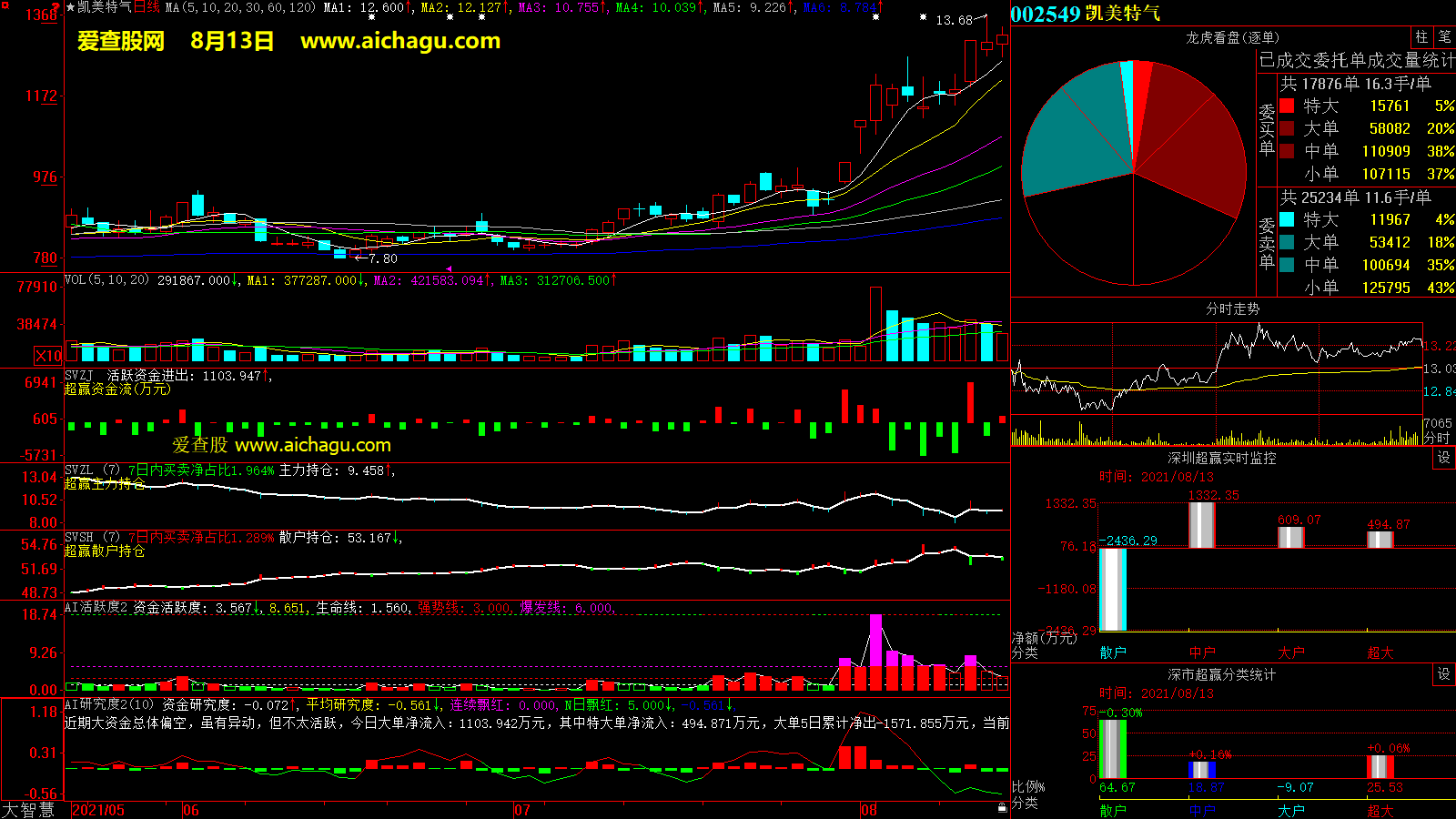1456x819 pixels.
Task: Click the 笔 tick view button
Action: pos(1444,37)
